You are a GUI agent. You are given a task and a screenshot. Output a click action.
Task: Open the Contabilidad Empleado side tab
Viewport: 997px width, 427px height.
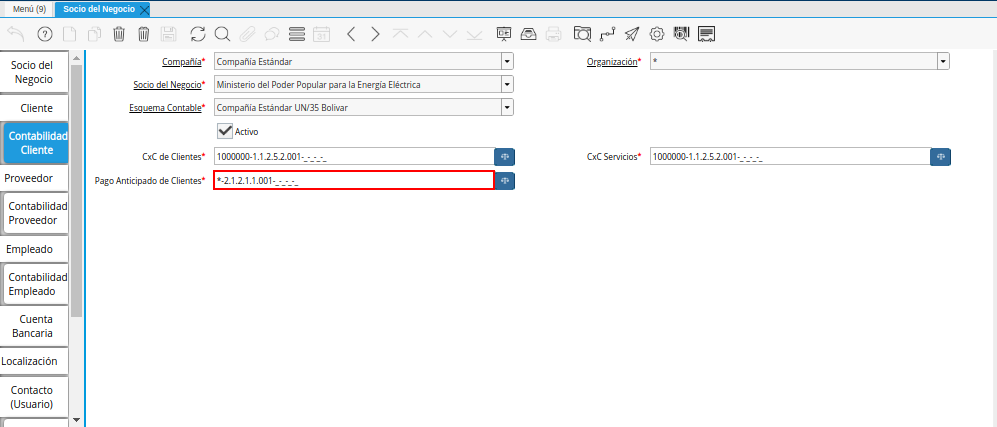point(37,285)
